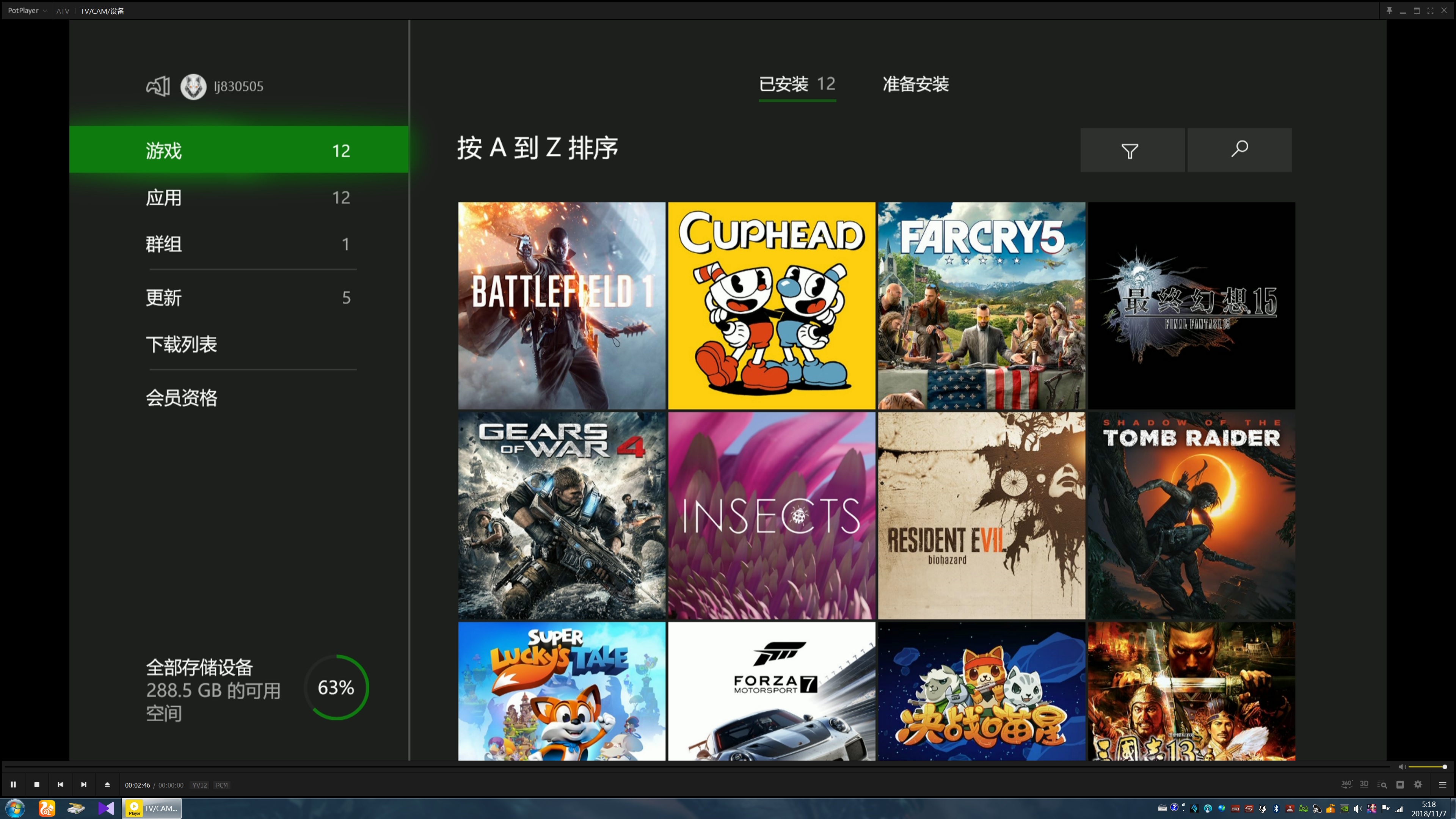Open the 下载列表 entry
1456x819 pixels.
(x=182, y=344)
